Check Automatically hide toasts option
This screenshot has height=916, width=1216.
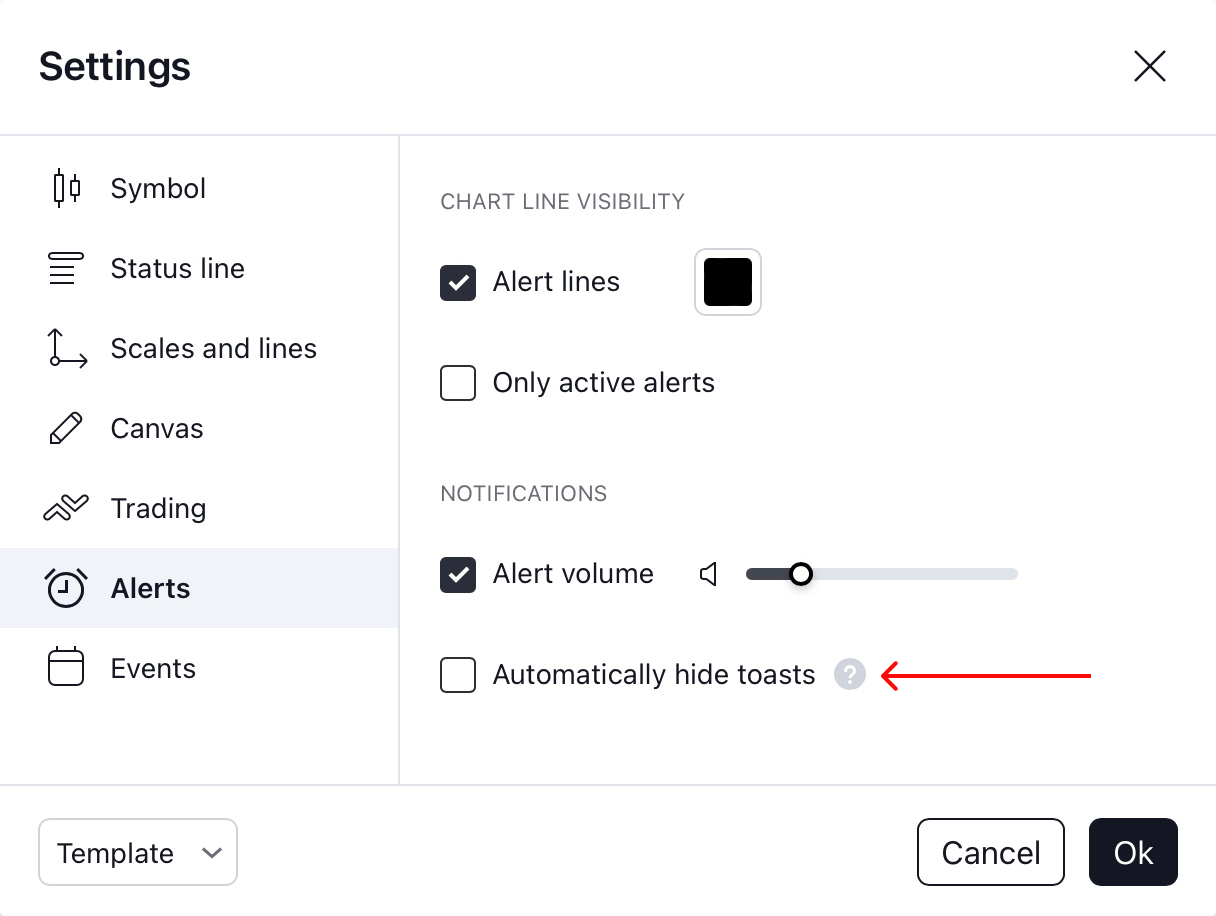tap(458, 675)
